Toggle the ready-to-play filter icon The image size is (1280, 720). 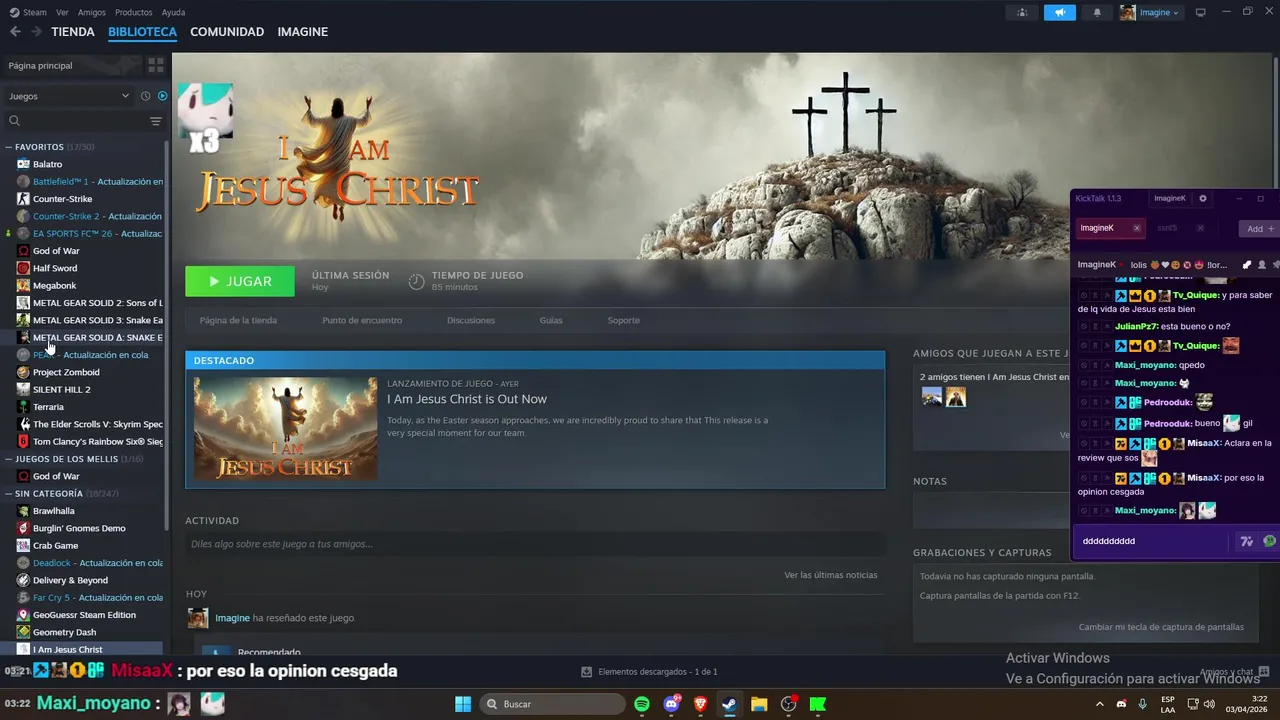pyautogui.click(x=162, y=96)
